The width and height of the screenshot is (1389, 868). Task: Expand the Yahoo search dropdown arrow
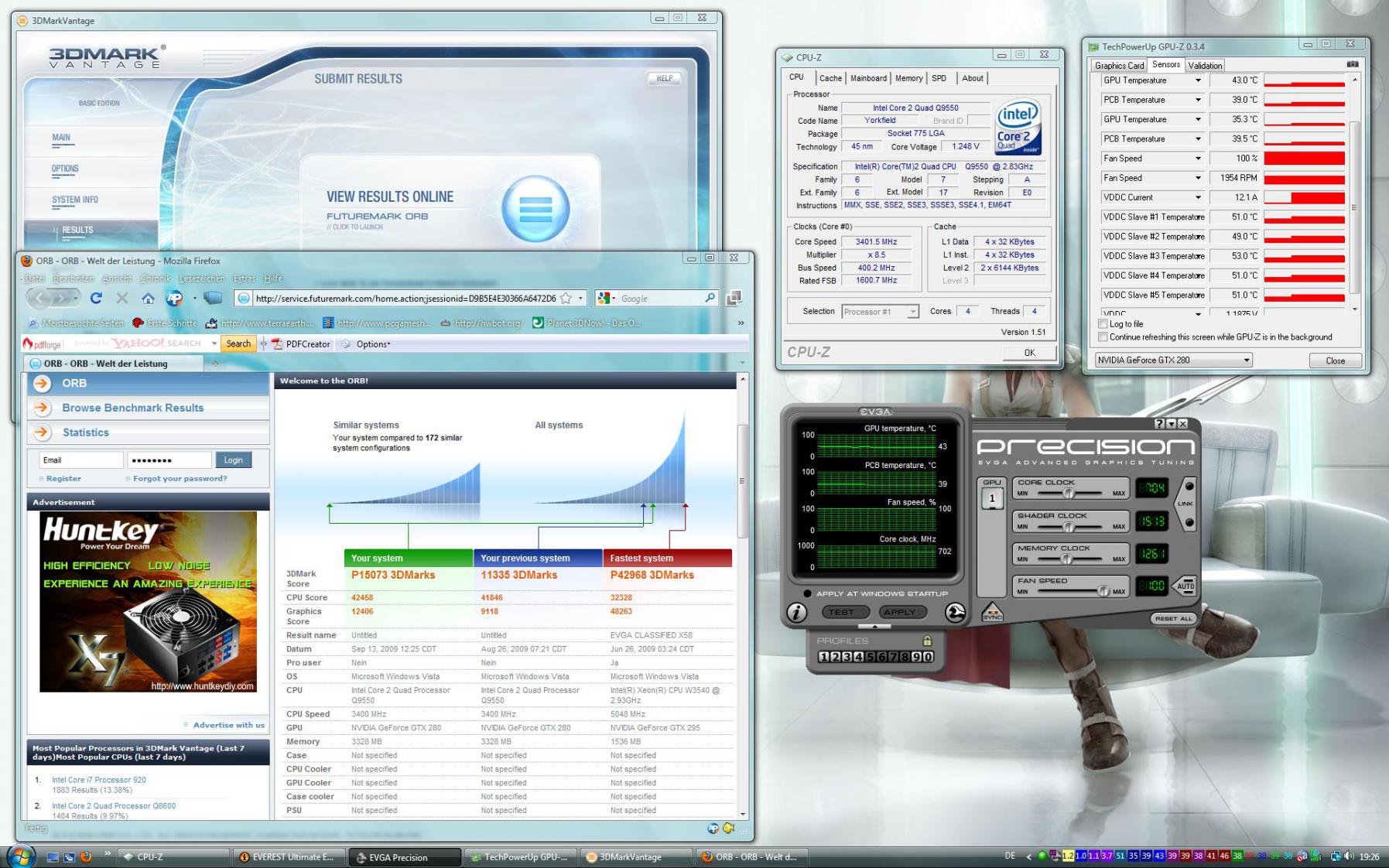(214, 343)
